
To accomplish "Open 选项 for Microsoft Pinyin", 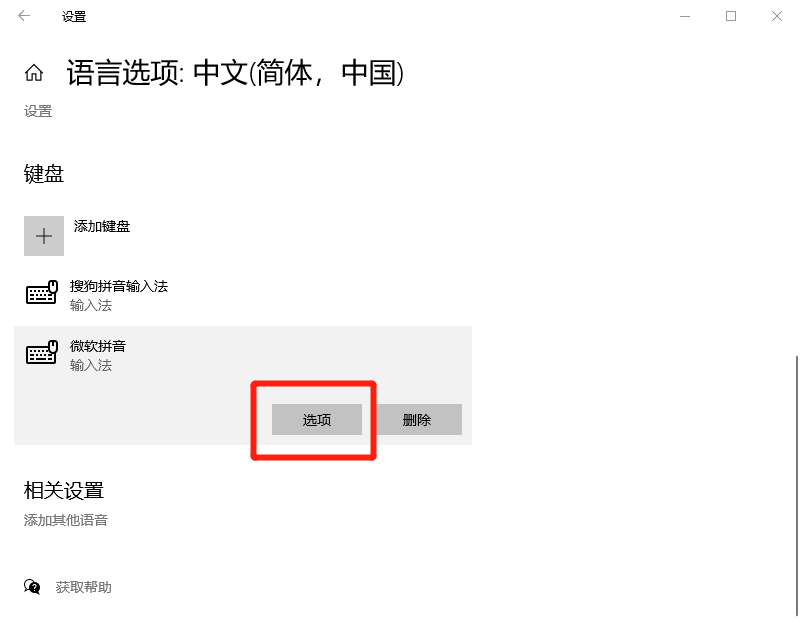I will tap(317, 420).
